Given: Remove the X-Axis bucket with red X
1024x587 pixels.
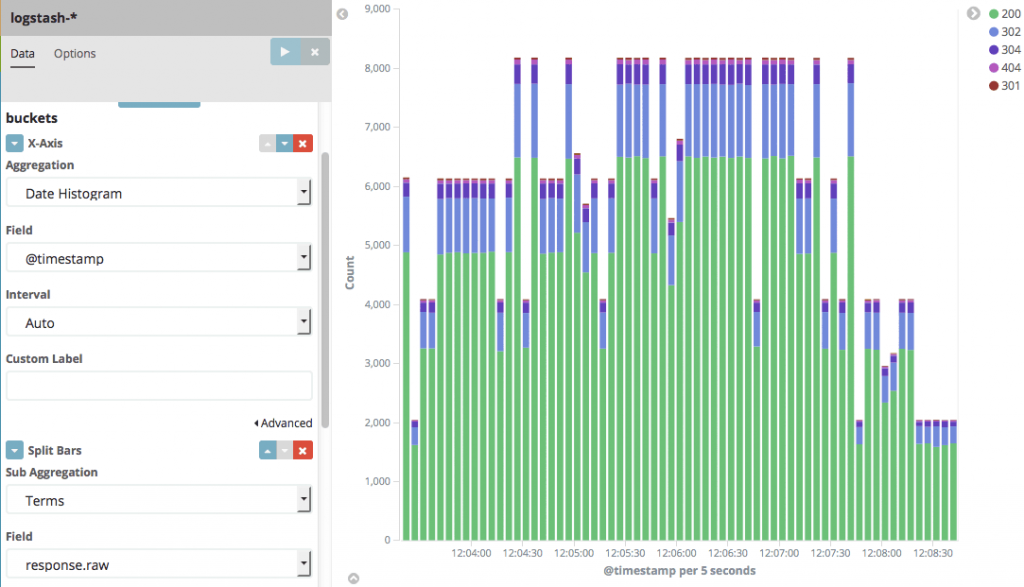Looking at the screenshot, I should click(x=303, y=144).
